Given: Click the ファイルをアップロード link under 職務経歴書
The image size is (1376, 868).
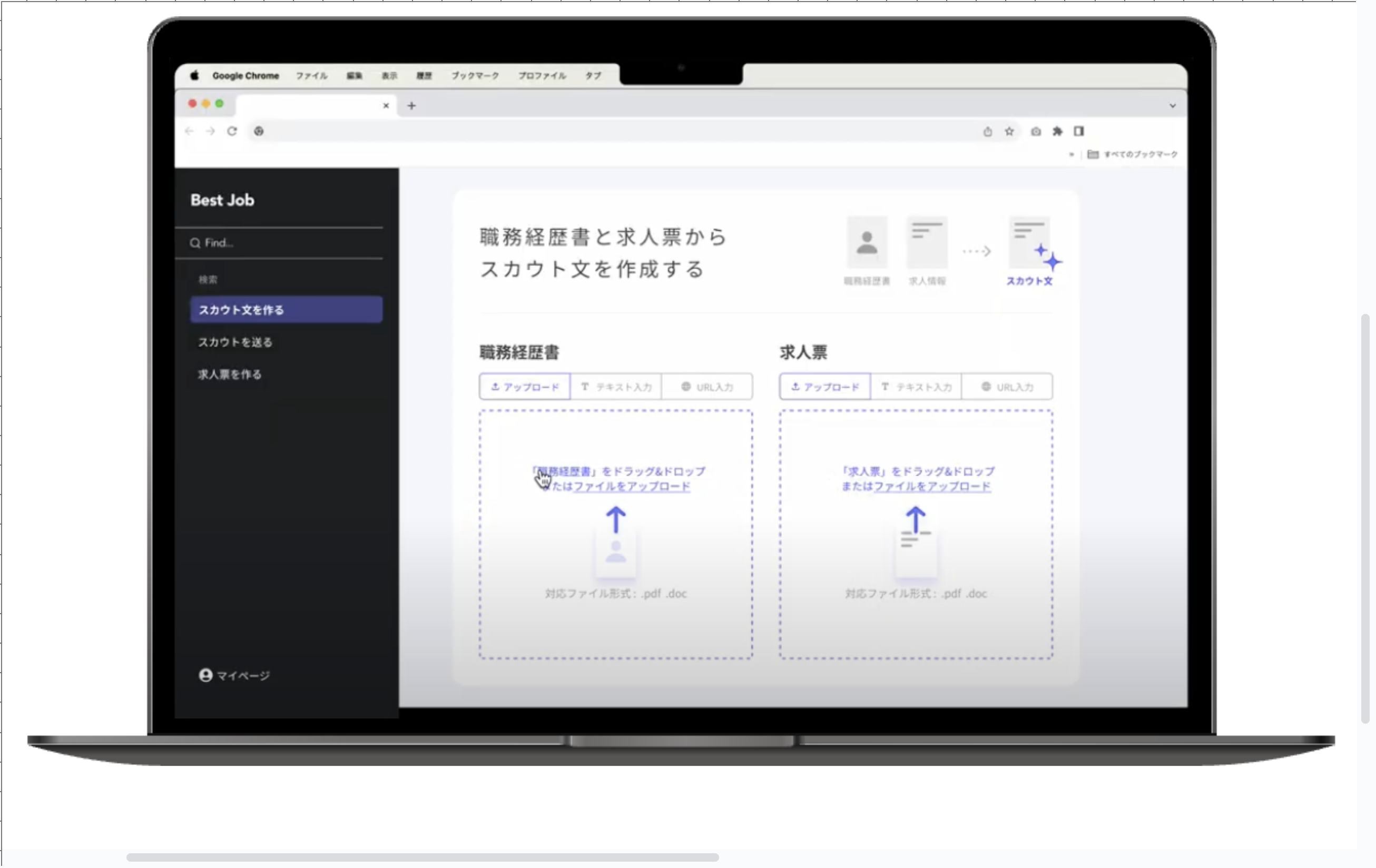Looking at the screenshot, I should pos(632,487).
